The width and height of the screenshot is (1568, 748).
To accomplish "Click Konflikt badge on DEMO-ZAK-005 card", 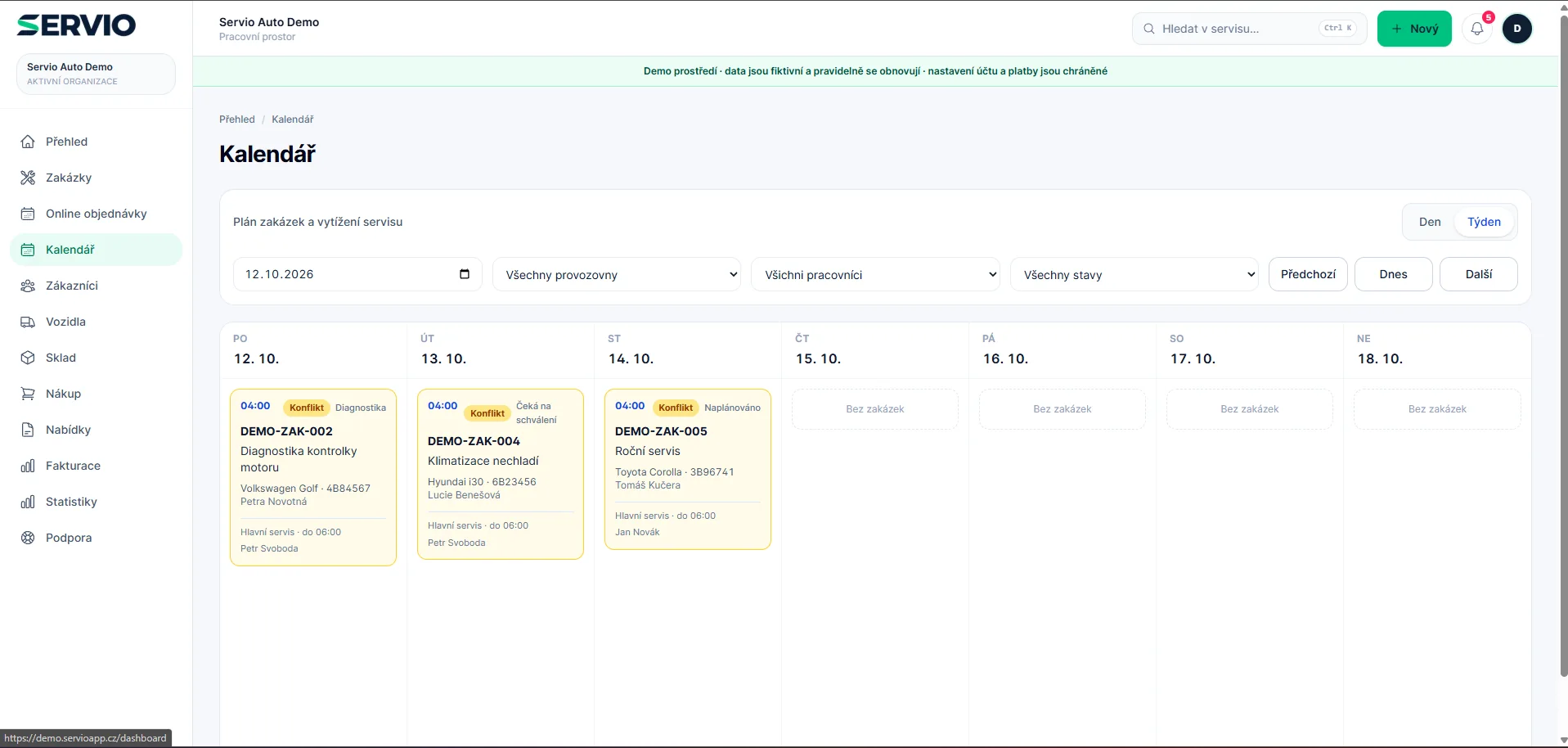I will tap(676, 408).
